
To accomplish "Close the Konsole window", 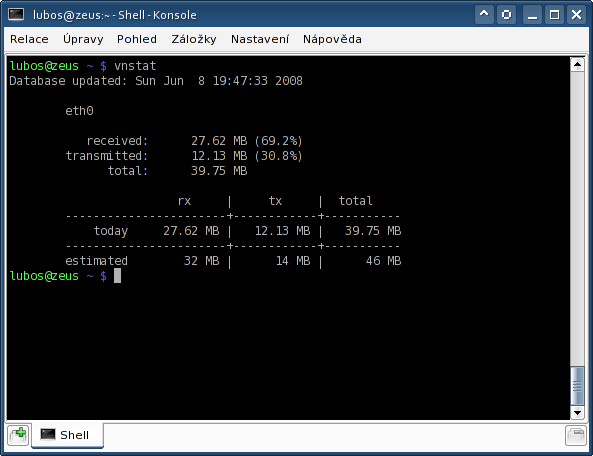I will (x=576, y=15).
